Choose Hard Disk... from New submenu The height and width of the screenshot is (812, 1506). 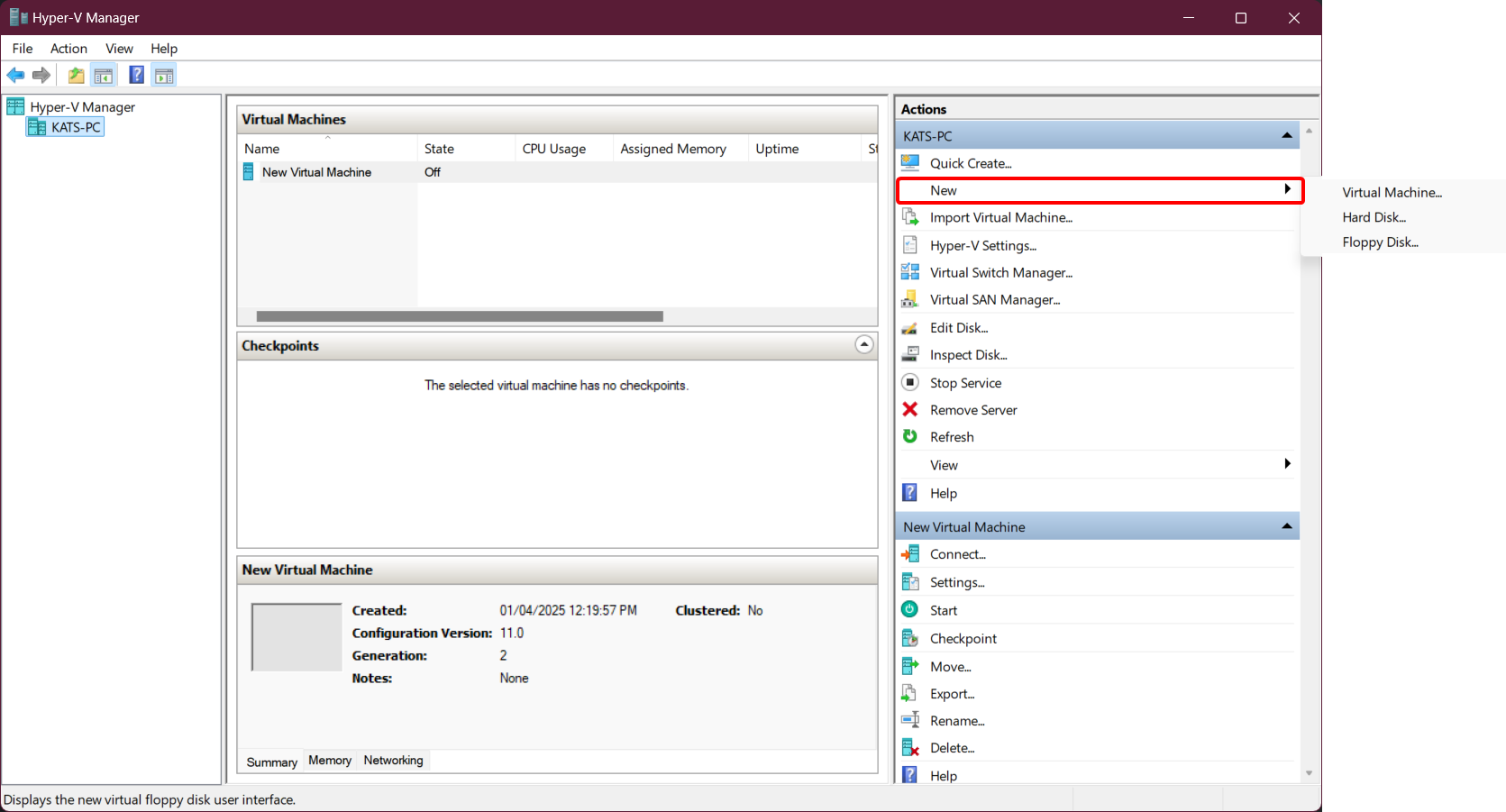[x=1374, y=217]
